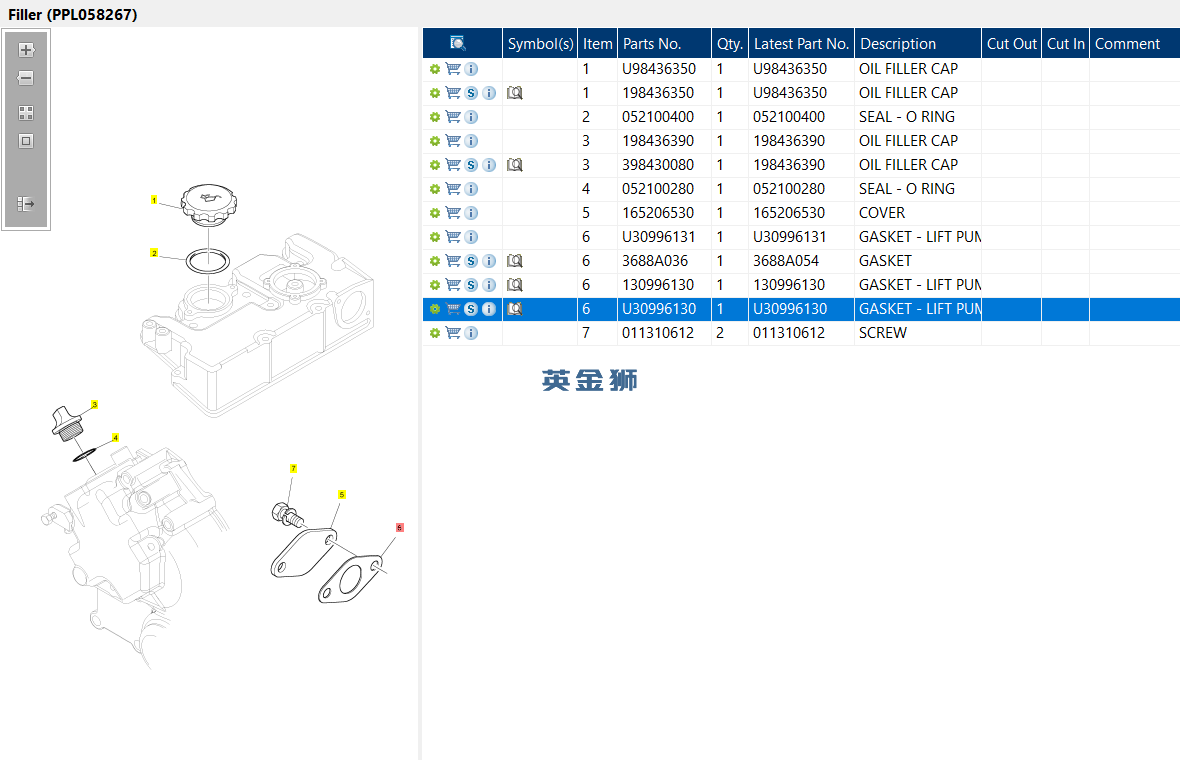Image resolution: width=1180 pixels, height=760 pixels.
Task: Sort by Parts No. column header
Action: point(665,44)
